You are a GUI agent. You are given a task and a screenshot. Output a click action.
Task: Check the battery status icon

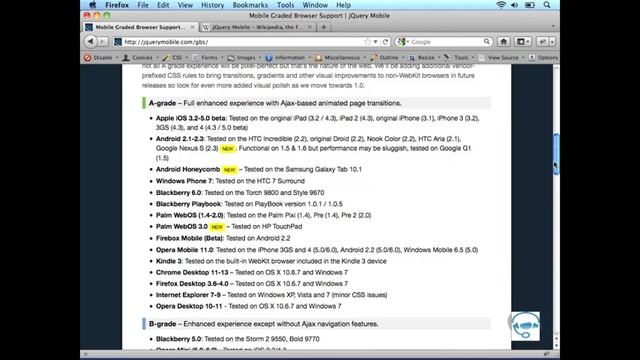(x=530, y=5)
